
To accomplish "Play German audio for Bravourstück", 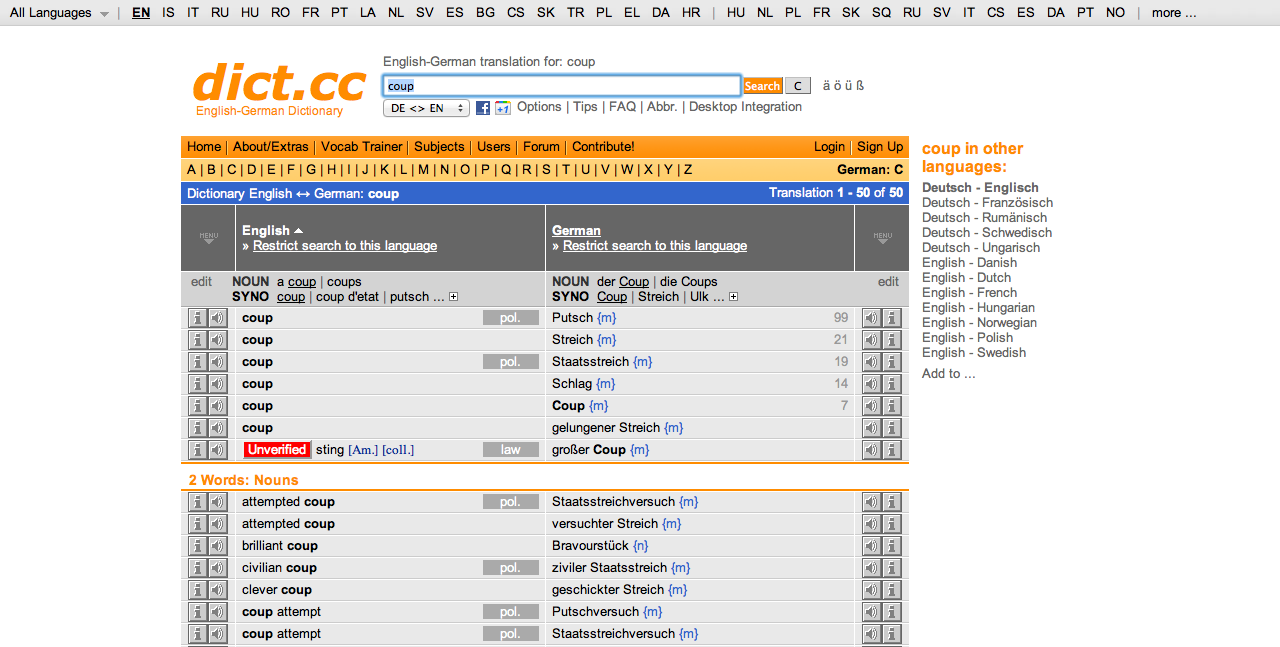I will pos(872,546).
